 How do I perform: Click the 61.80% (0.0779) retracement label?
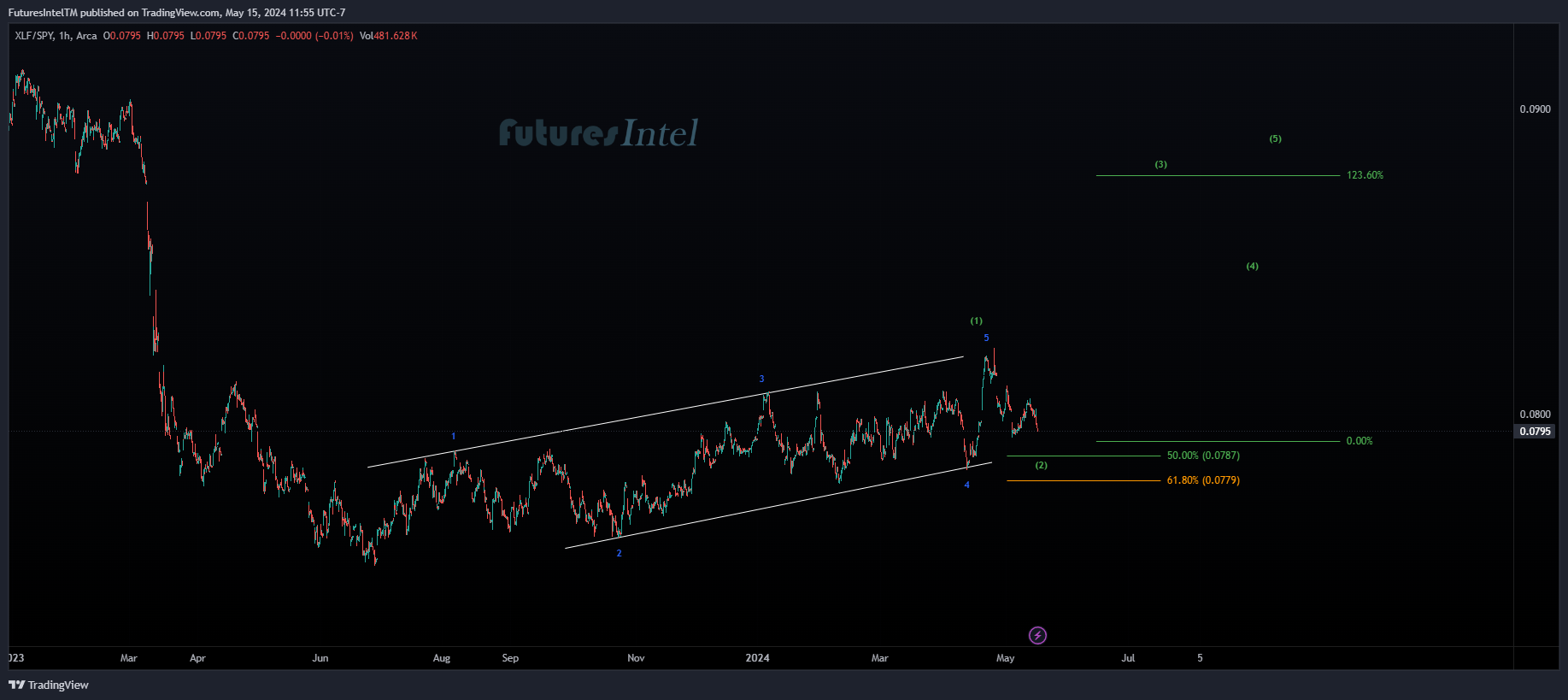(1203, 480)
